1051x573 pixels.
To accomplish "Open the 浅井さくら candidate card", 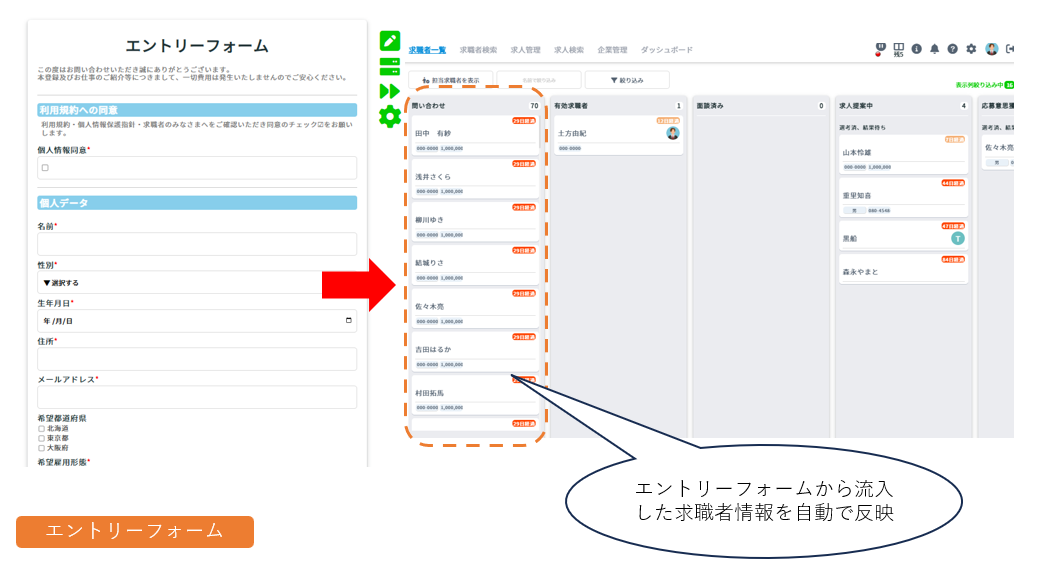I will click(475, 178).
